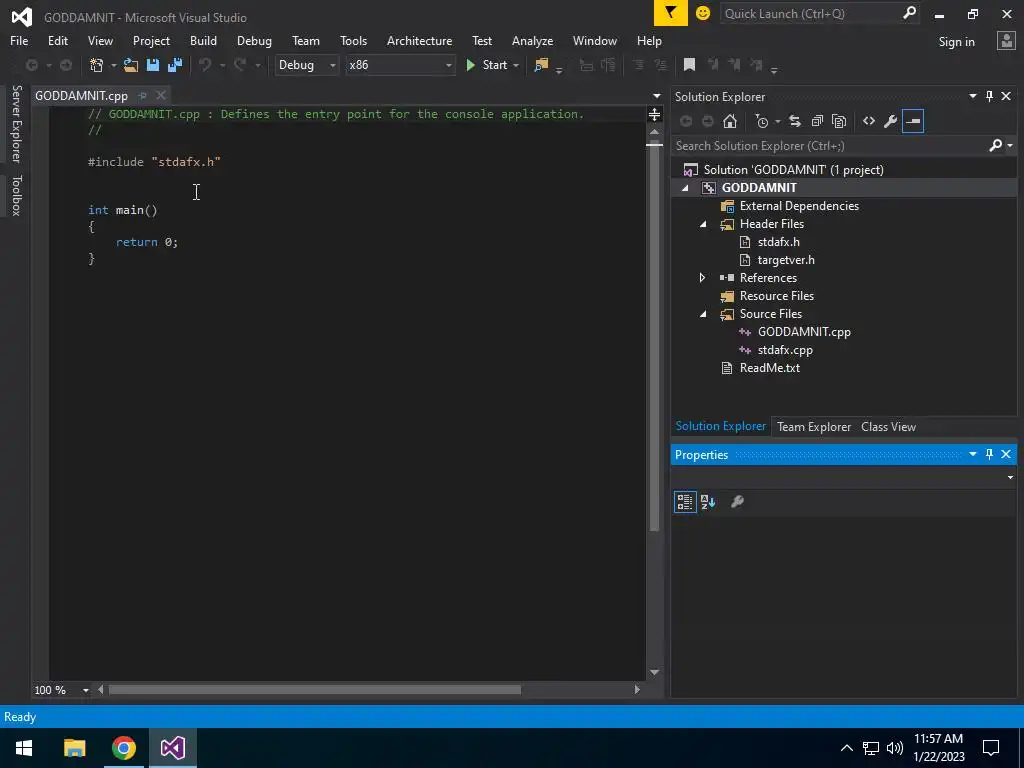Expand the References node
The height and width of the screenshot is (768, 1024).
coord(703,278)
